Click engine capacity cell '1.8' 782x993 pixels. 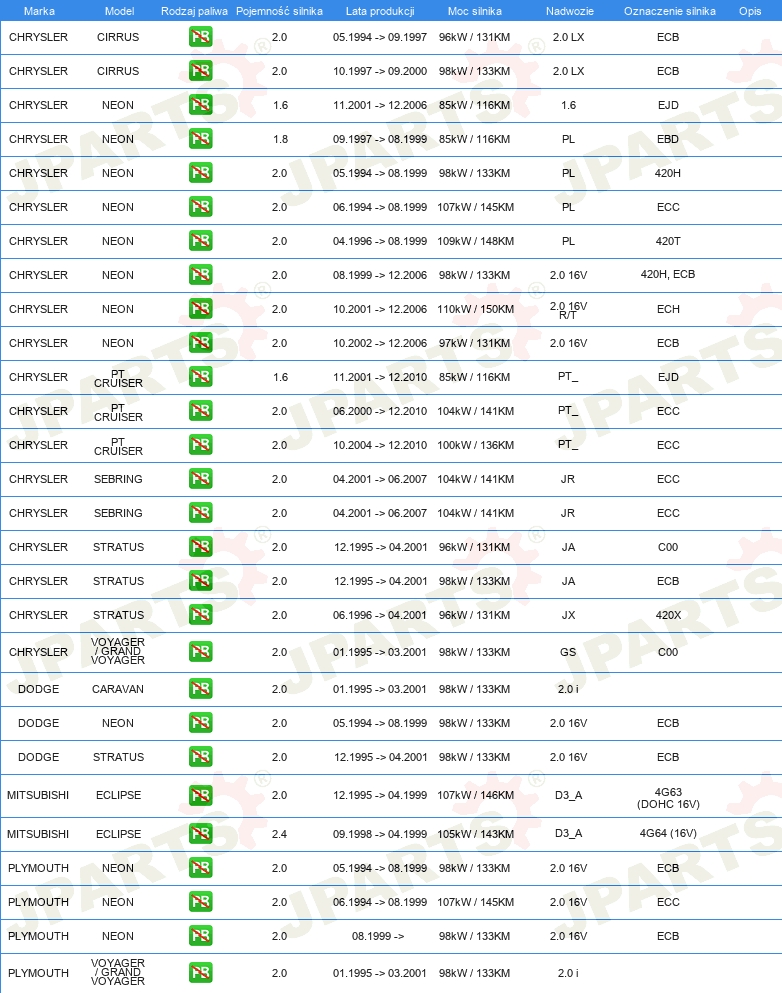coord(280,139)
